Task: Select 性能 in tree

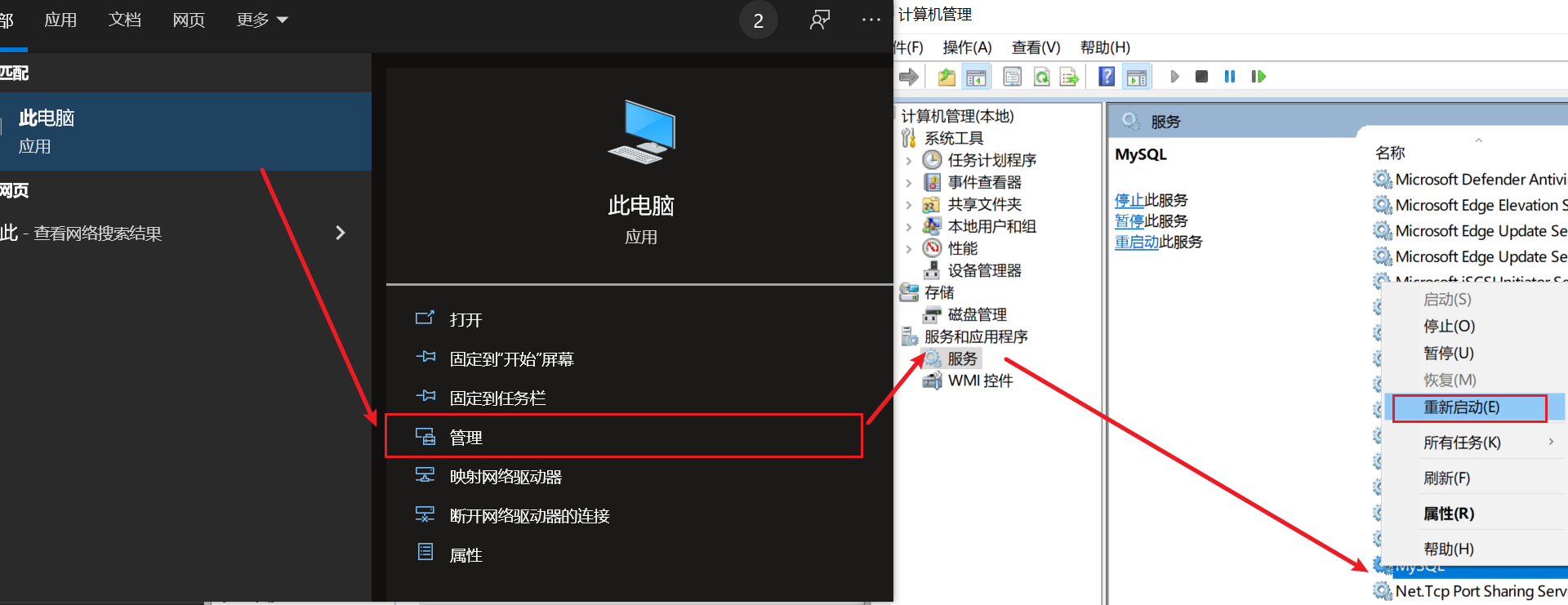Action: pos(962,248)
